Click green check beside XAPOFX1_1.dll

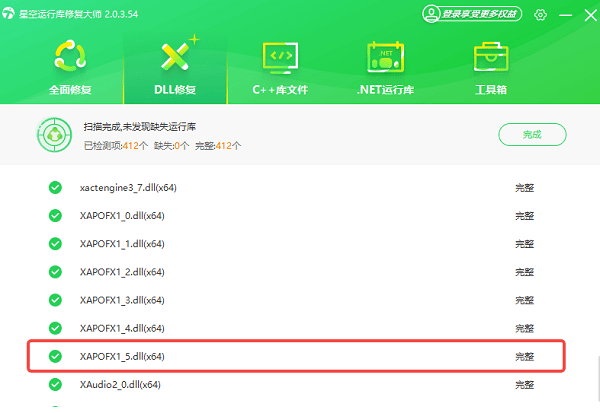point(55,243)
